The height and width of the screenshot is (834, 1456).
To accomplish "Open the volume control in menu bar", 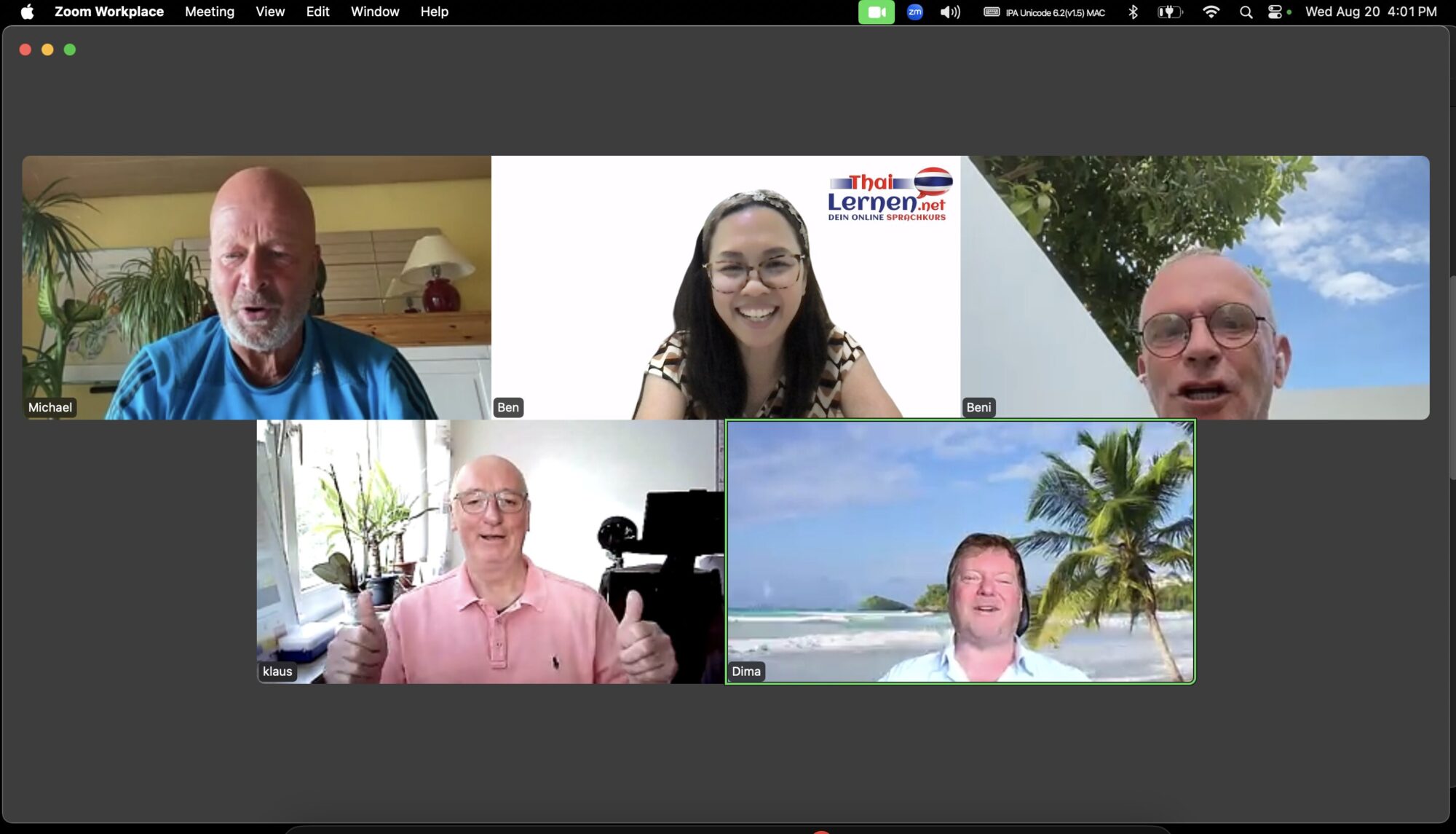I will click(950, 12).
